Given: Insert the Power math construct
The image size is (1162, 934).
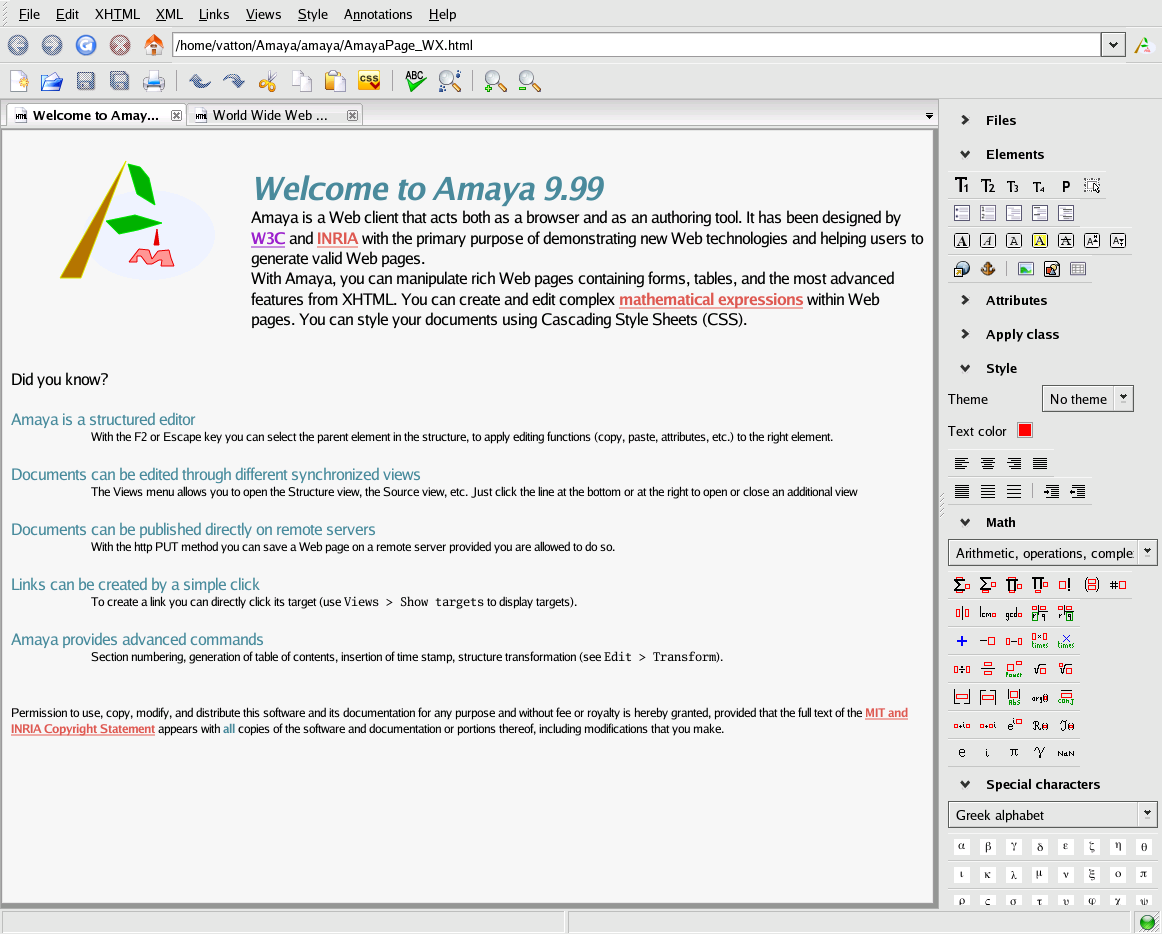Looking at the screenshot, I should point(1013,669).
